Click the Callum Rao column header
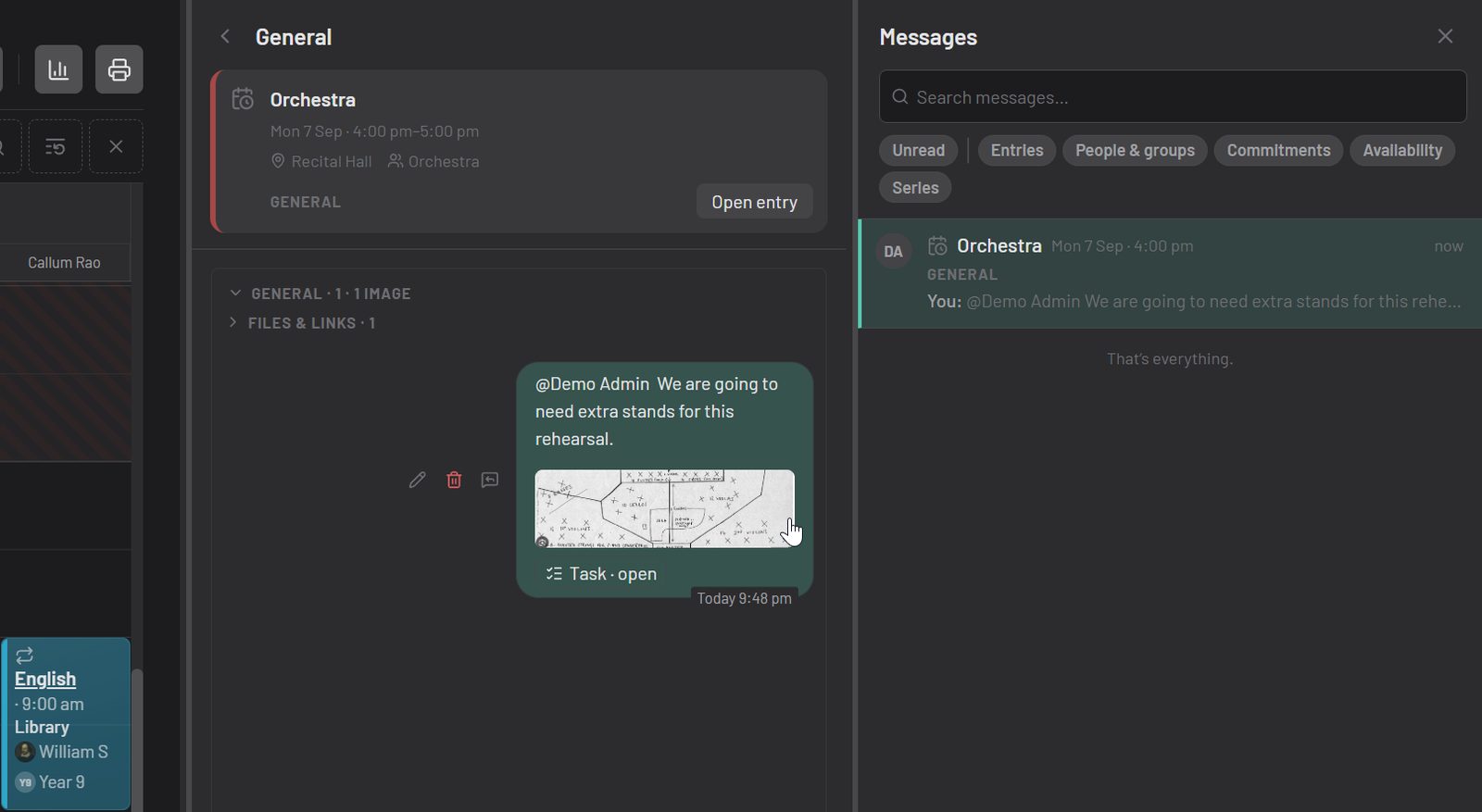 click(x=64, y=263)
